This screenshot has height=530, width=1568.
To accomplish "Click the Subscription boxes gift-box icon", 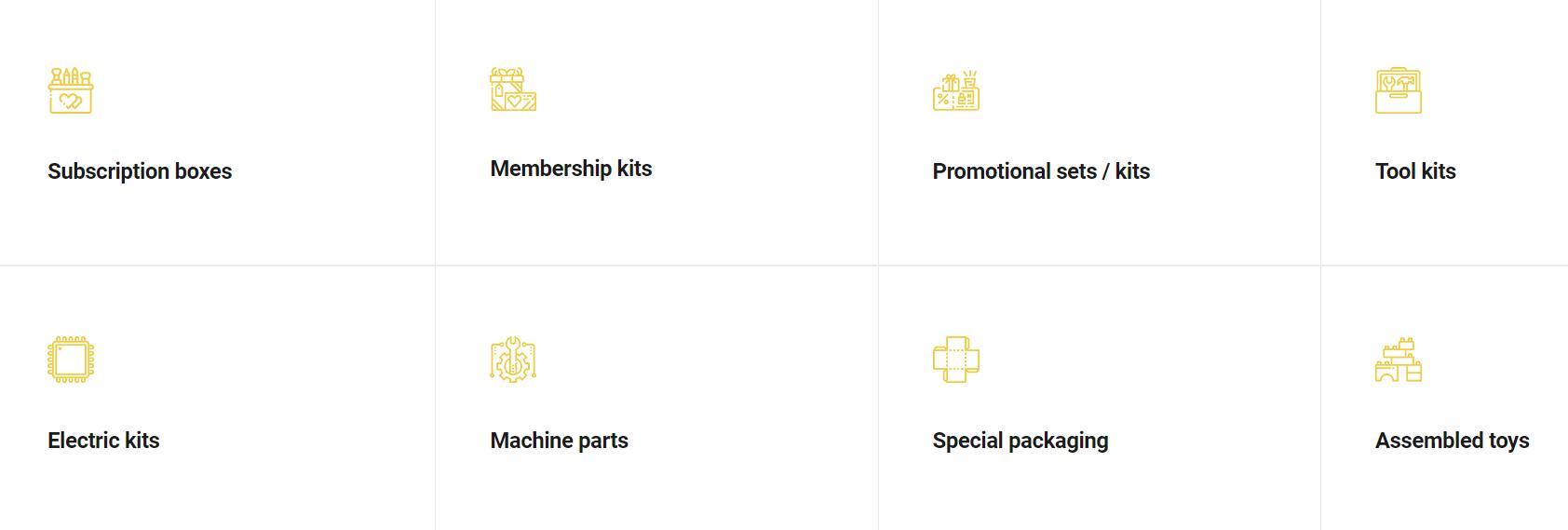I will click(71, 90).
